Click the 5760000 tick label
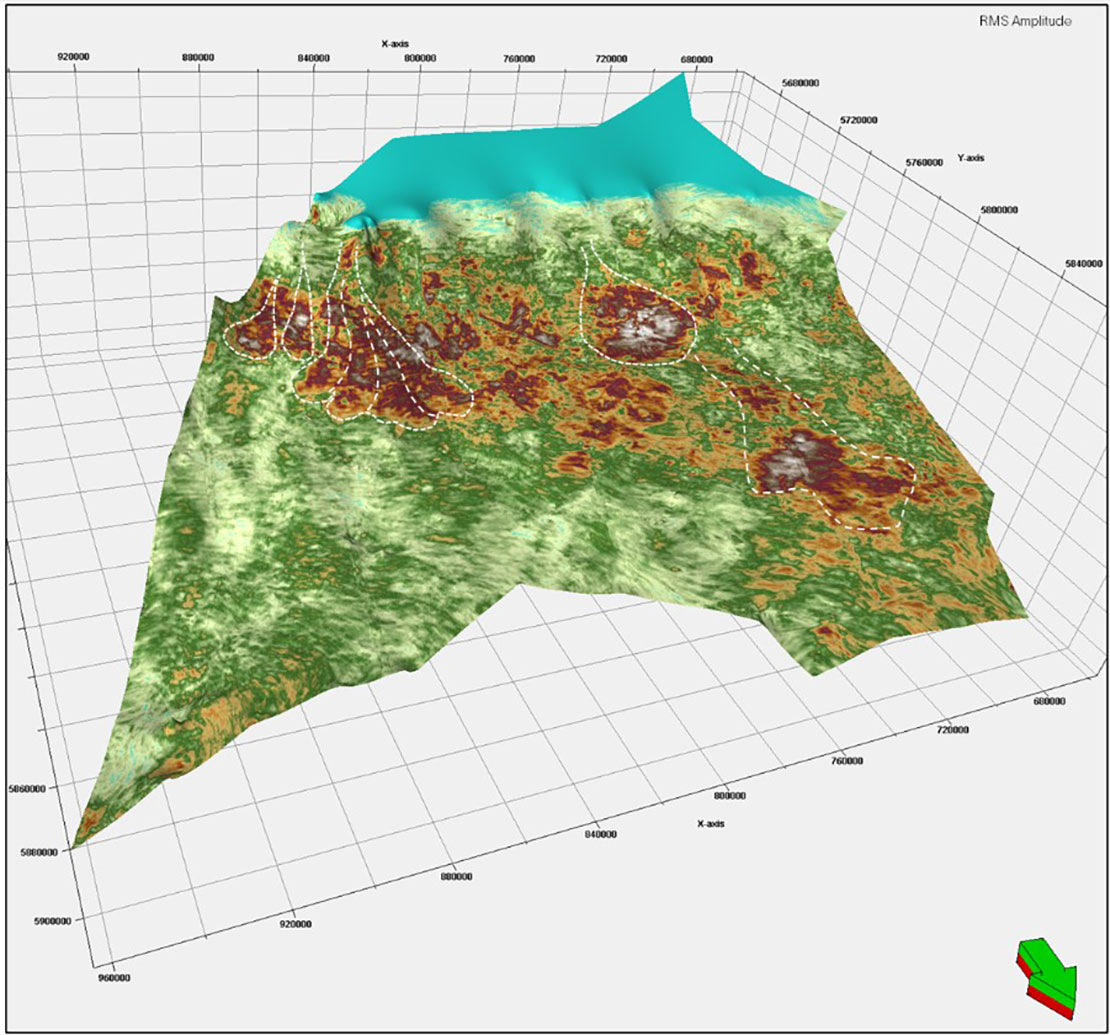 [x=925, y=163]
